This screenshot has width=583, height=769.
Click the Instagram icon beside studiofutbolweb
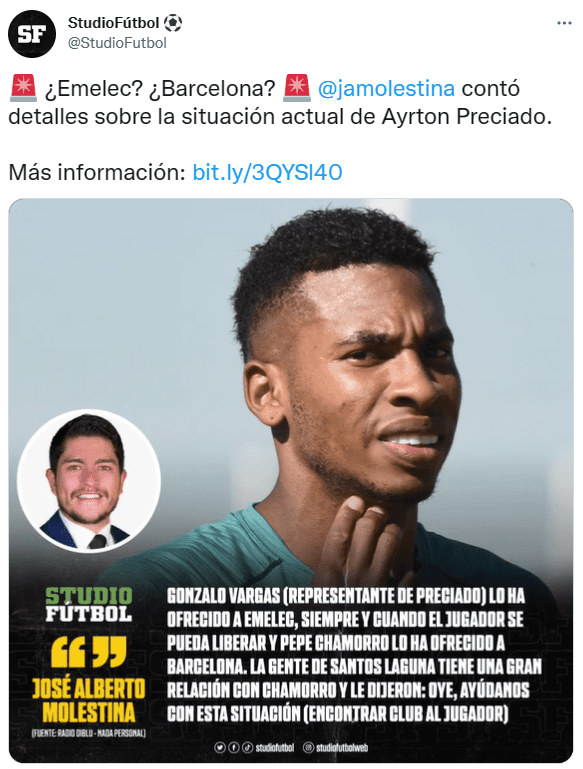308,747
